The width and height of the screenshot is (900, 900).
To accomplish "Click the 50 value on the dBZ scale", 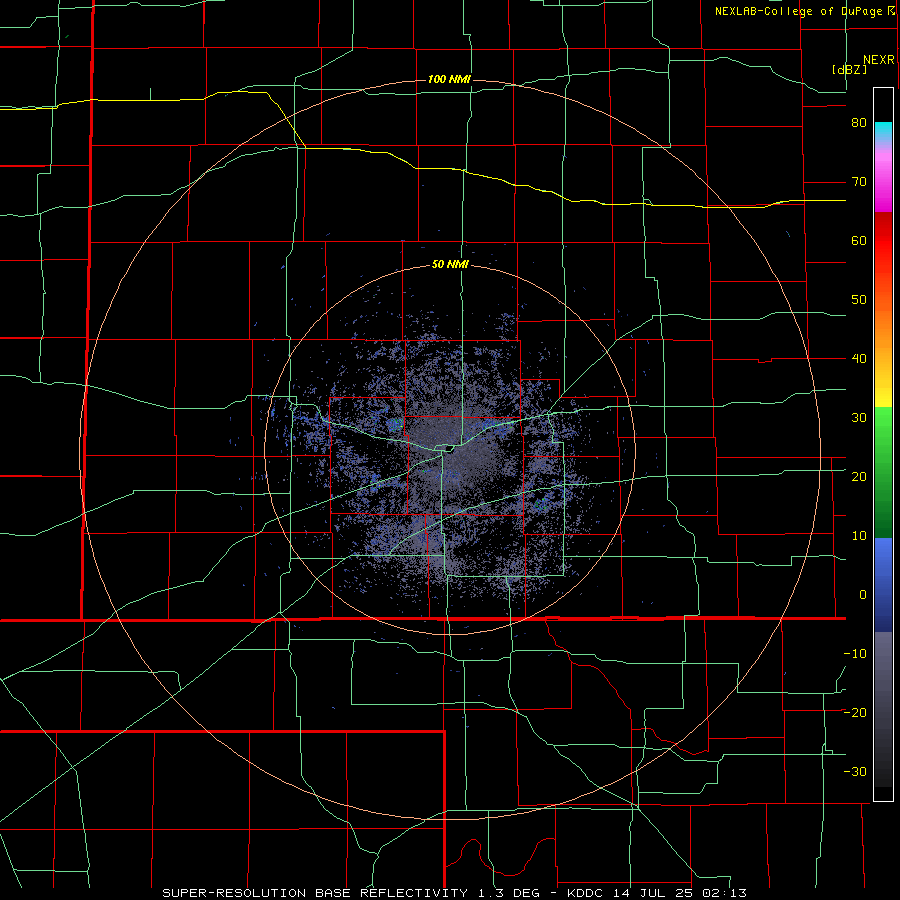I will tap(859, 300).
